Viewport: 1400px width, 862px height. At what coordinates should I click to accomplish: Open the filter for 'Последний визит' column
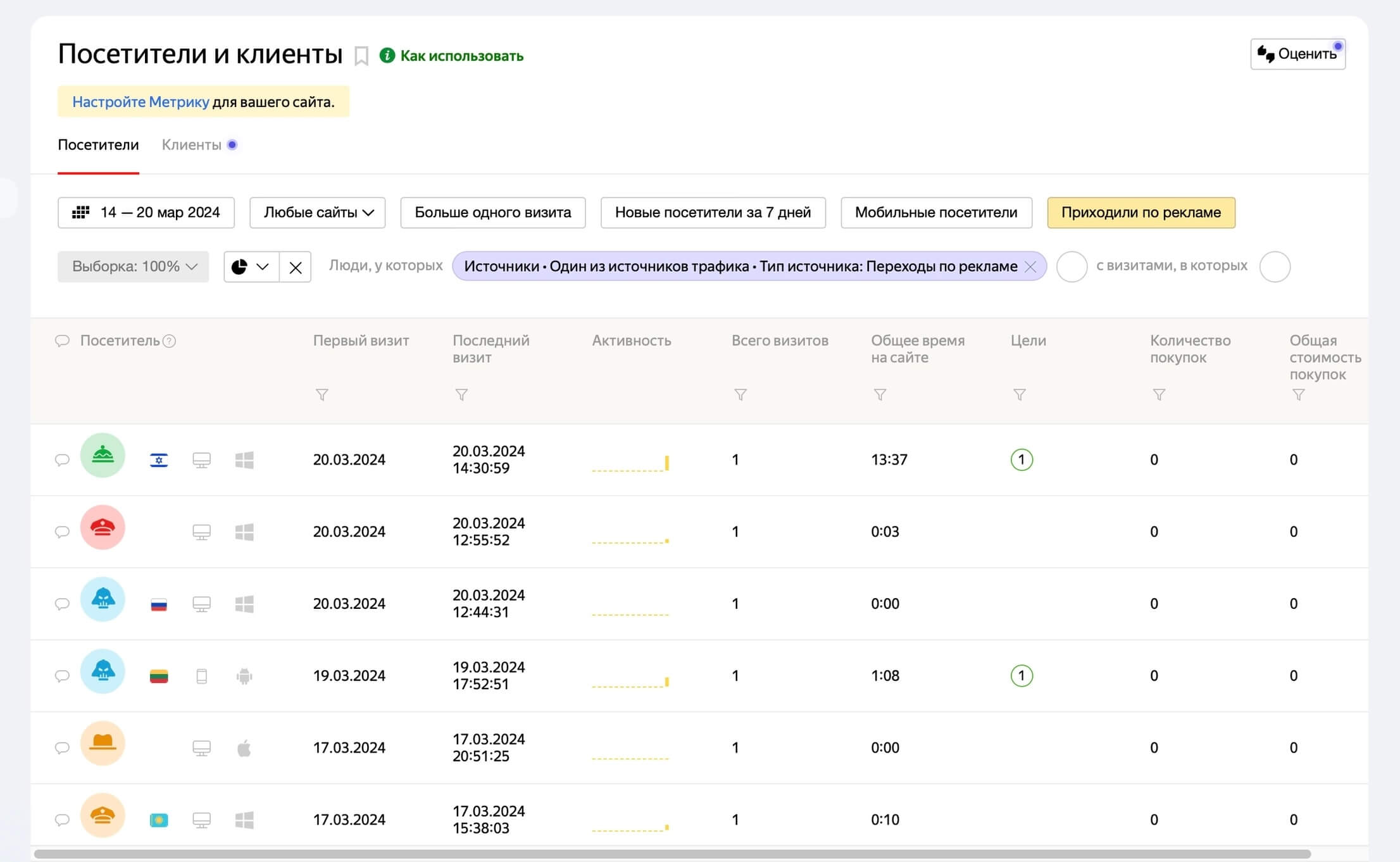[461, 395]
